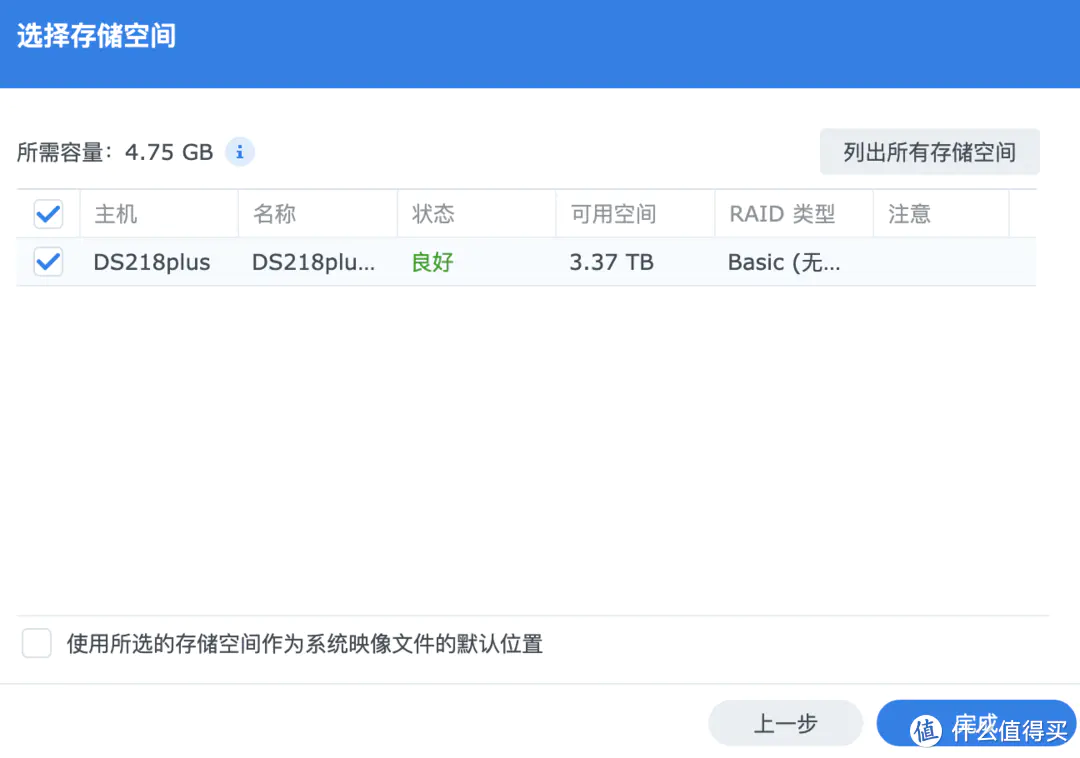Screen dimensions: 1080x758
Task: Click the green 良好 status text
Action: [x=433, y=262]
